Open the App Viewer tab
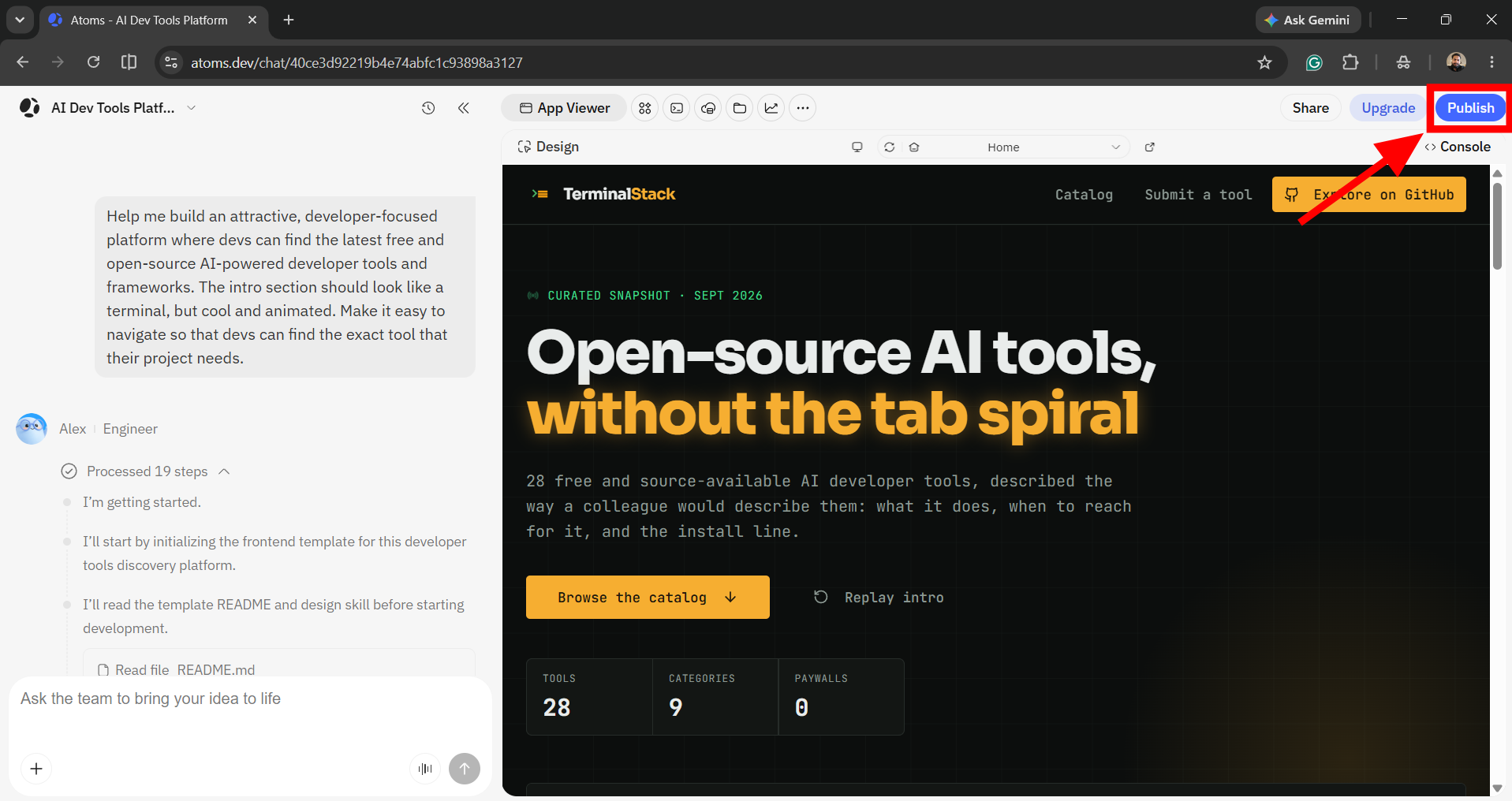The width and height of the screenshot is (1512, 801). click(x=564, y=108)
